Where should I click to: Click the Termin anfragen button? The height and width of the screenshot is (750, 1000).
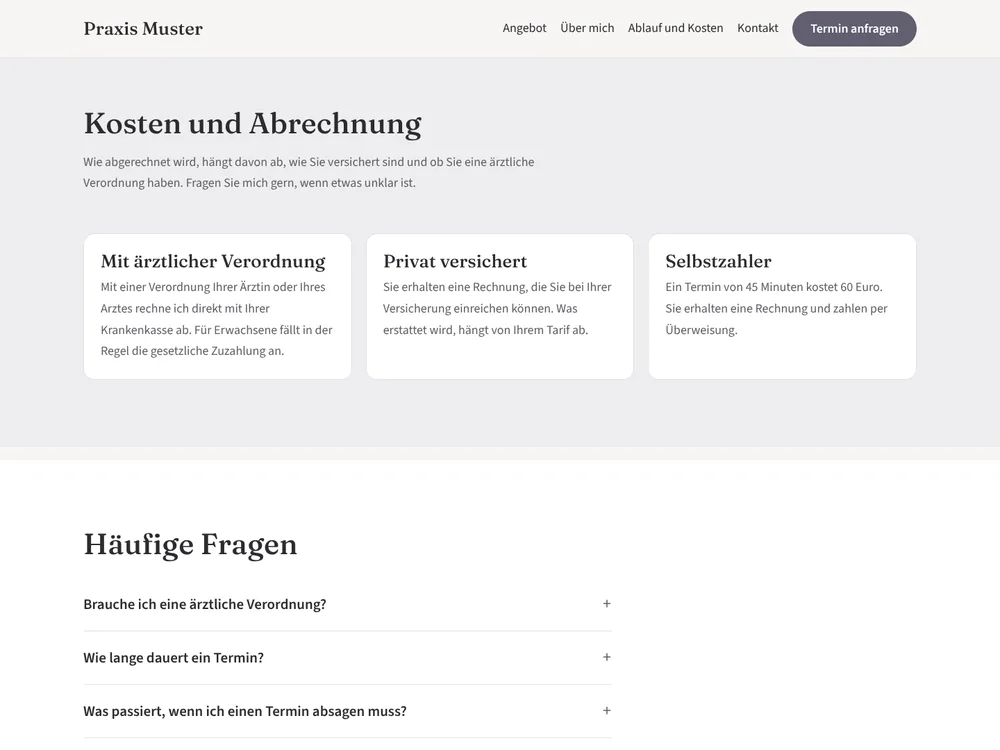(x=854, y=29)
